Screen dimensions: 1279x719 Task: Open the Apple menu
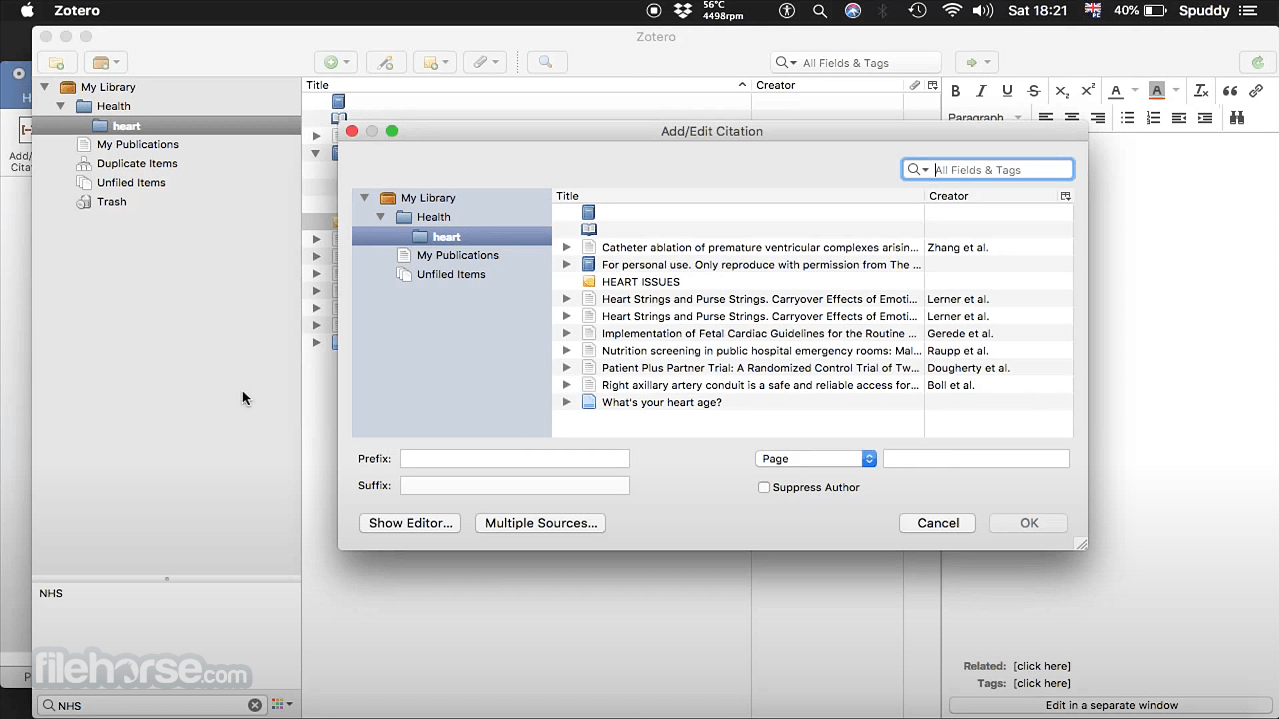27,10
